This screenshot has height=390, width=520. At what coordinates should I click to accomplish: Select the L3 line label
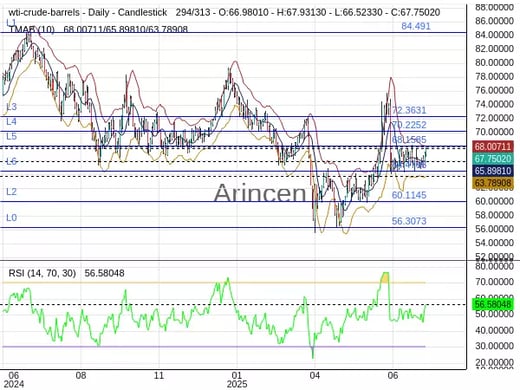click(x=11, y=107)
